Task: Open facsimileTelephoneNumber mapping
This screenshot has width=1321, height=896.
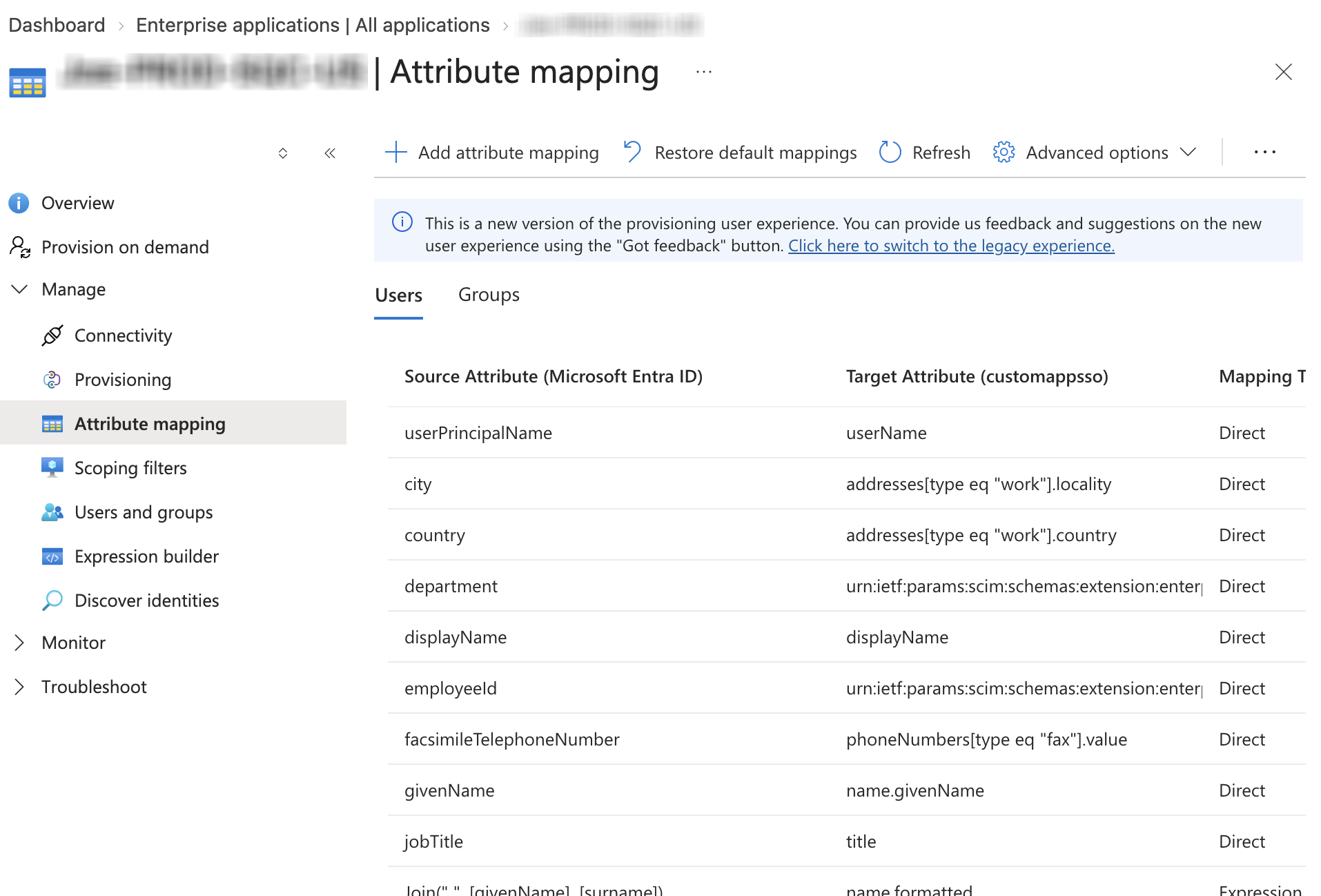Action: coord(846,739)
